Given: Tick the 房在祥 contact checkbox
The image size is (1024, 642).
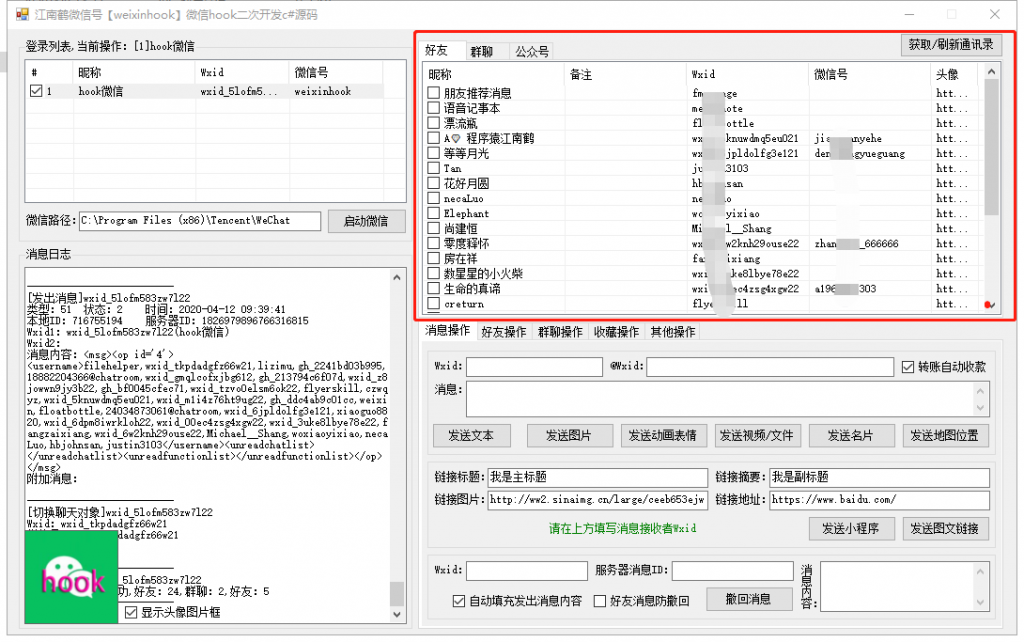Looking at the screenshot, I should tap(433, 258).
